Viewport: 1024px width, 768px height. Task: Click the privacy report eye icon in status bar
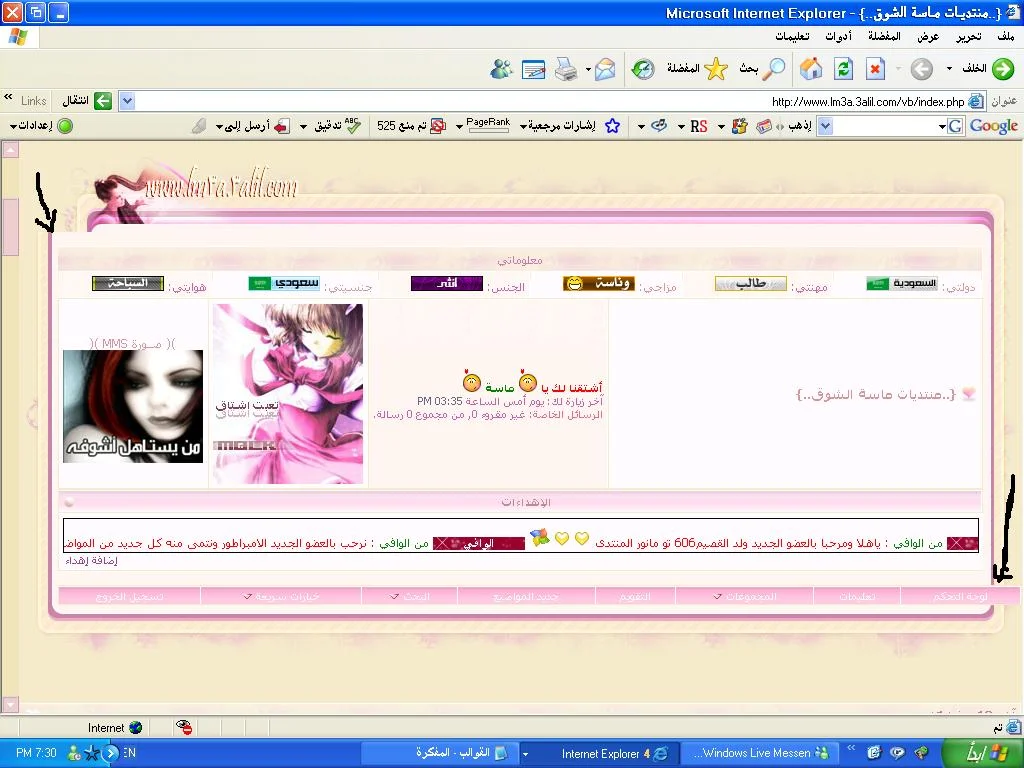click(184, 727)
